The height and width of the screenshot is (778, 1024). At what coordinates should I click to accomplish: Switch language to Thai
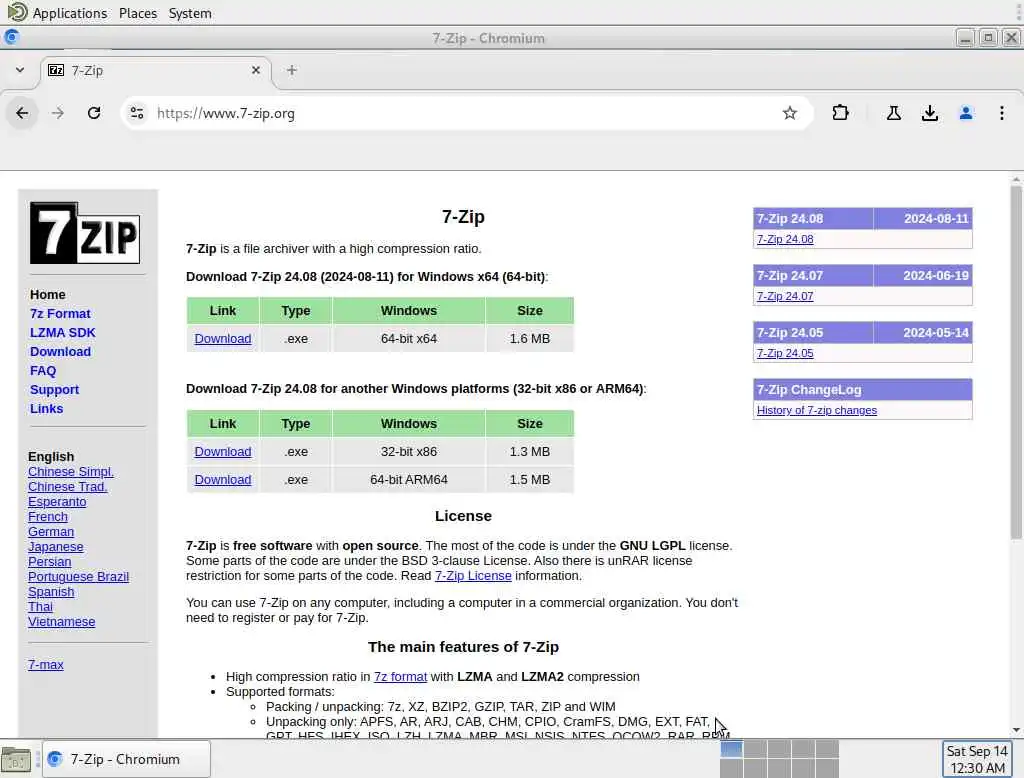(40, 607)
